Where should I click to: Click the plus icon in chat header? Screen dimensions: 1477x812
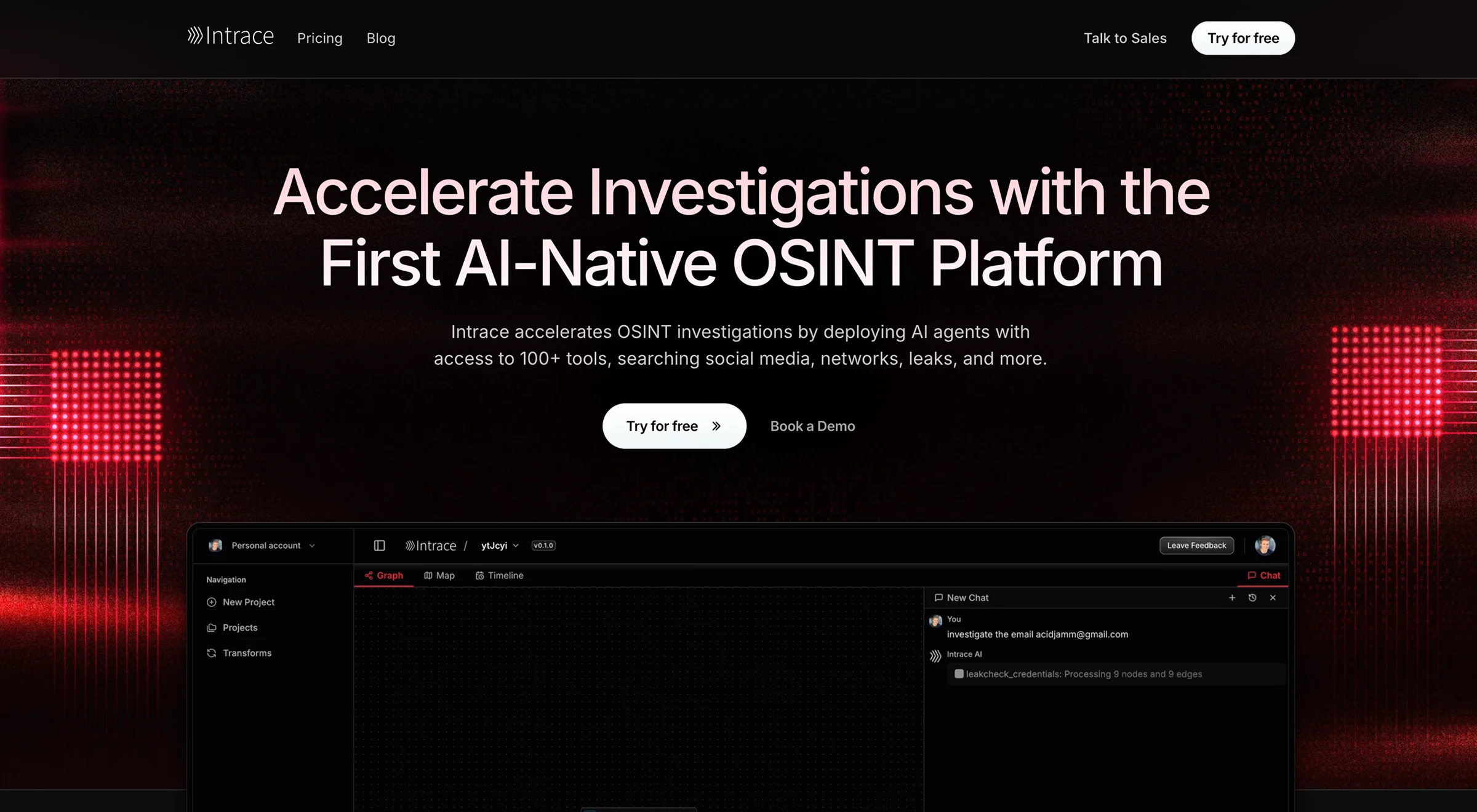pyautogui.click(x=1232, y=598)
